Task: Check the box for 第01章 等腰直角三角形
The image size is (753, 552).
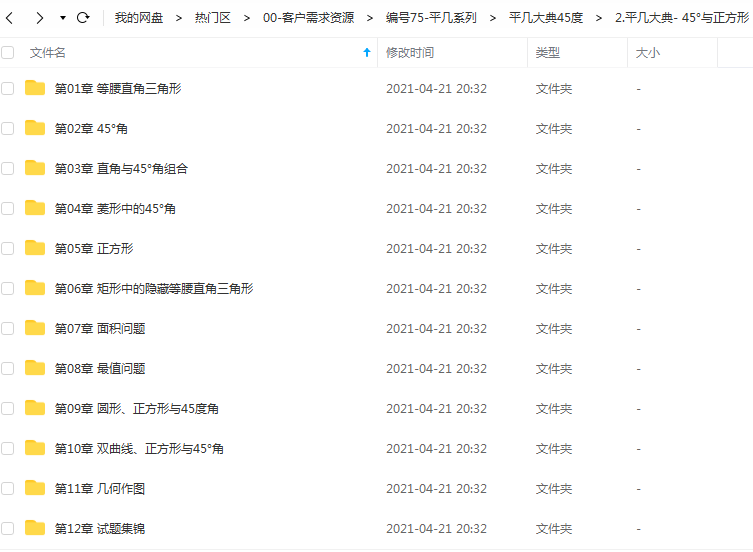Action: click(7, 88)
